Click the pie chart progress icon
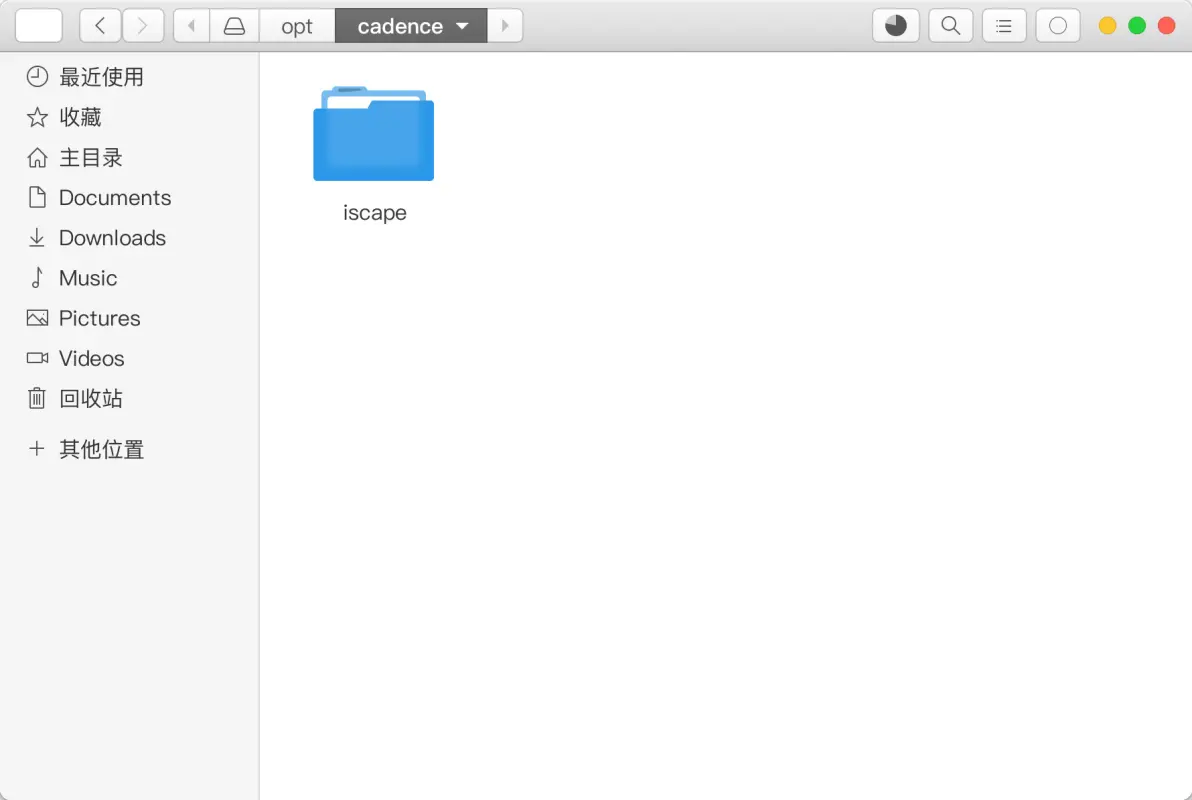The image size is (1192, 800). 896,26
